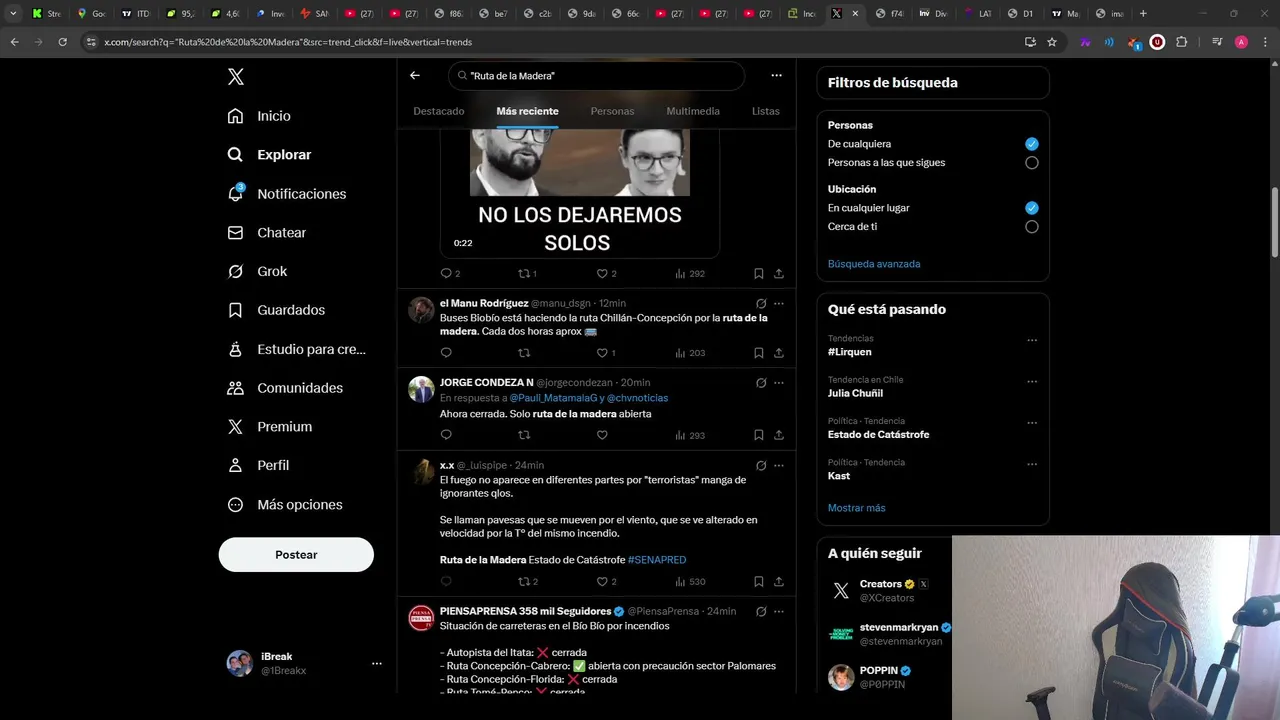Open more menu on PIENSAPRENSA post
Viewport: 1280px width, 720px height.
(779, 611)
